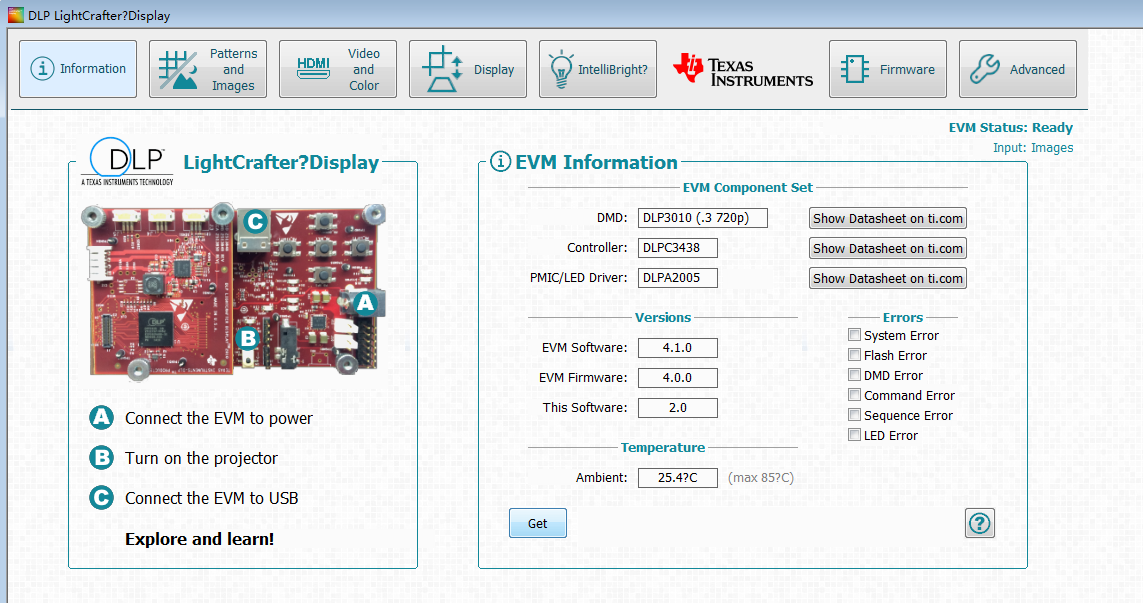This screenshot has width=1143, height=603.
Task: Toggle the DMD Error checkbox
Action: 854,375
